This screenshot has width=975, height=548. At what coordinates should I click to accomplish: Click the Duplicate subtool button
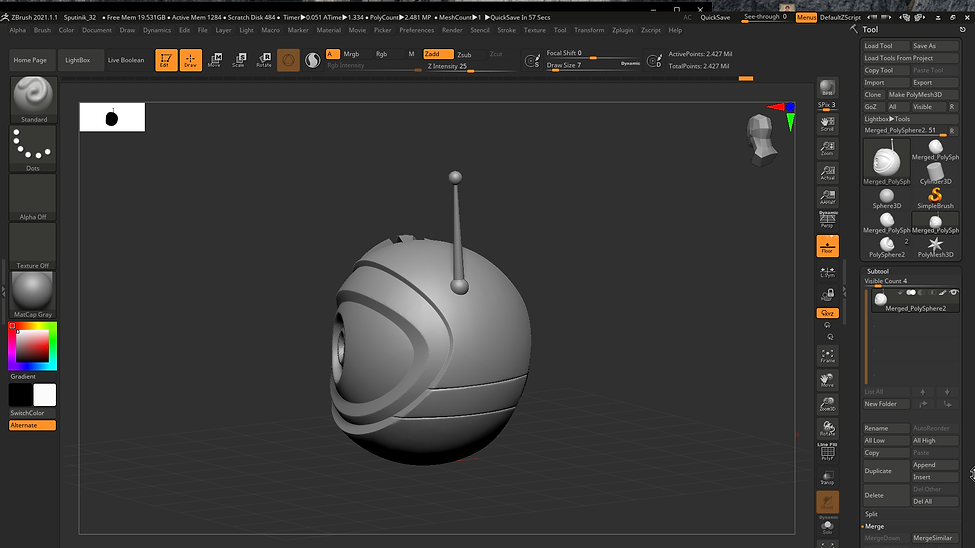tap(886, 471)
